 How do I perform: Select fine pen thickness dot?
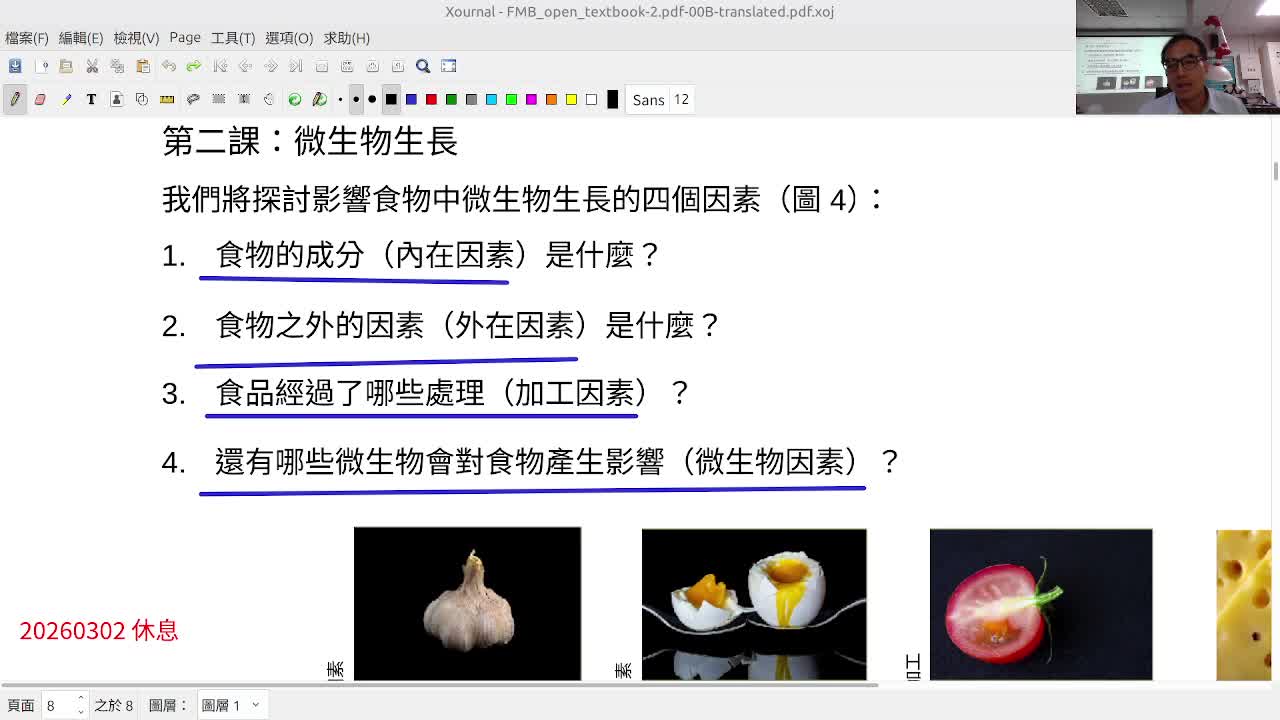click(x=340, y=99)
